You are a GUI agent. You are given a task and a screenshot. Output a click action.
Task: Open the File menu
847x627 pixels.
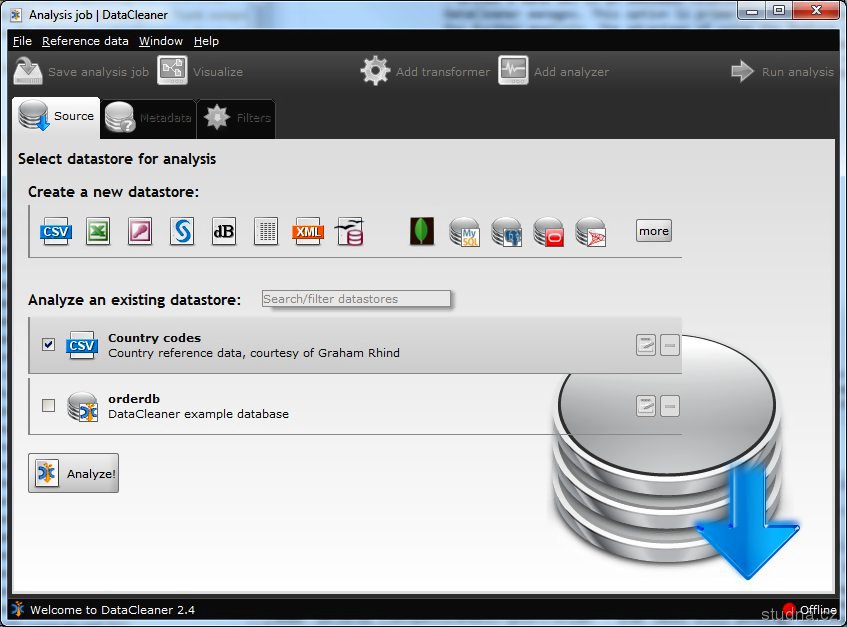pyautogui.click(x=22, y=41)
